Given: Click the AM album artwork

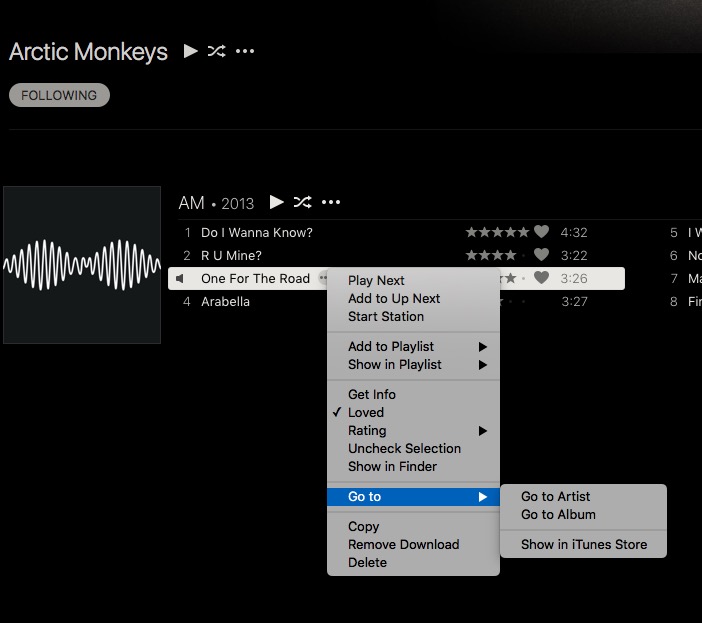Looking at the screenshot, I should [x=82, y=265].
